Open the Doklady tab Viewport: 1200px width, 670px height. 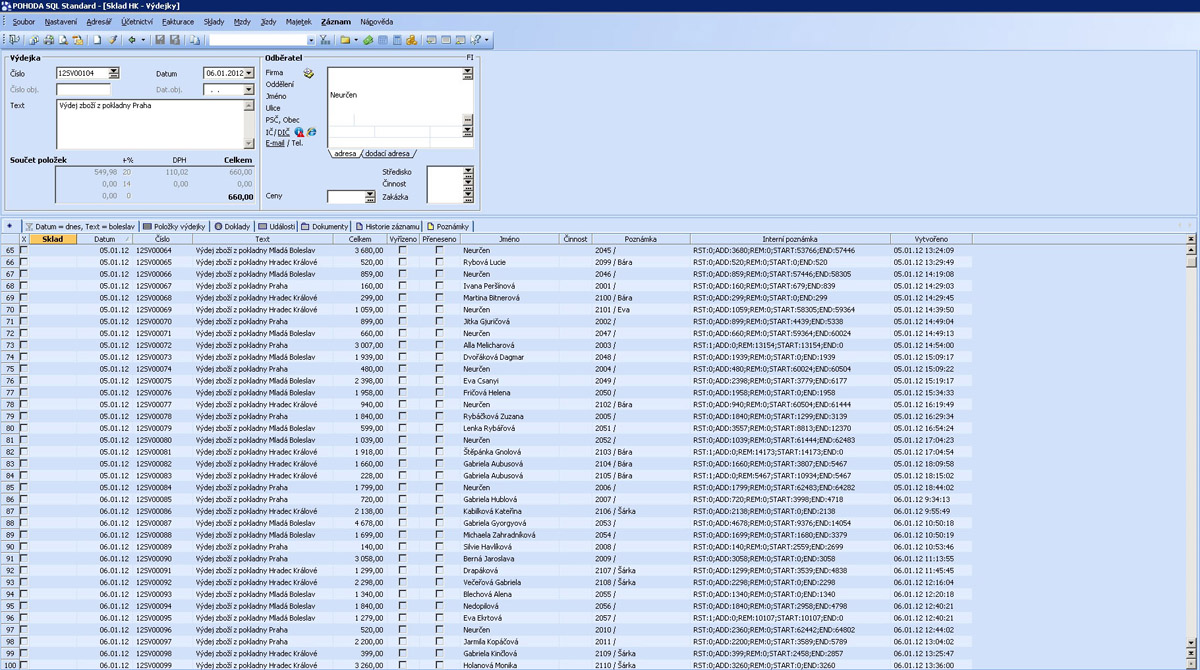[232, 226]
